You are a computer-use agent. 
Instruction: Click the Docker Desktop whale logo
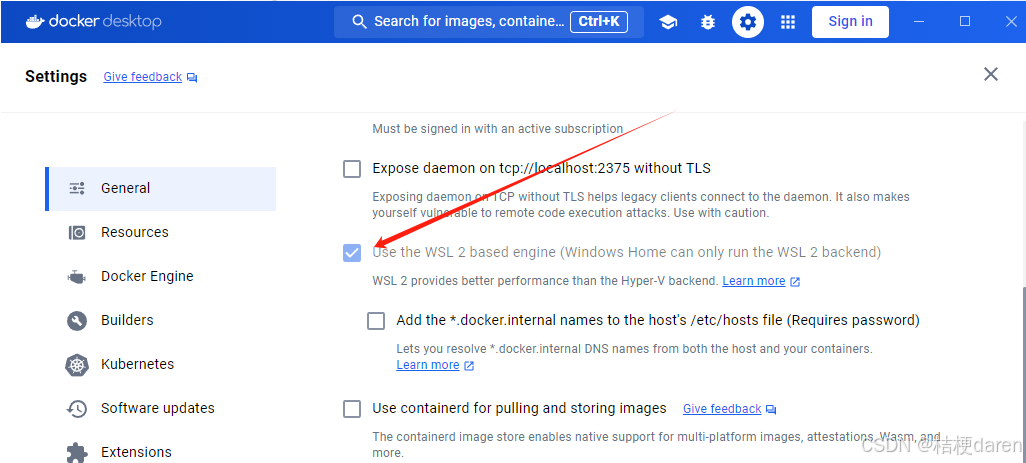click(35, 22)
